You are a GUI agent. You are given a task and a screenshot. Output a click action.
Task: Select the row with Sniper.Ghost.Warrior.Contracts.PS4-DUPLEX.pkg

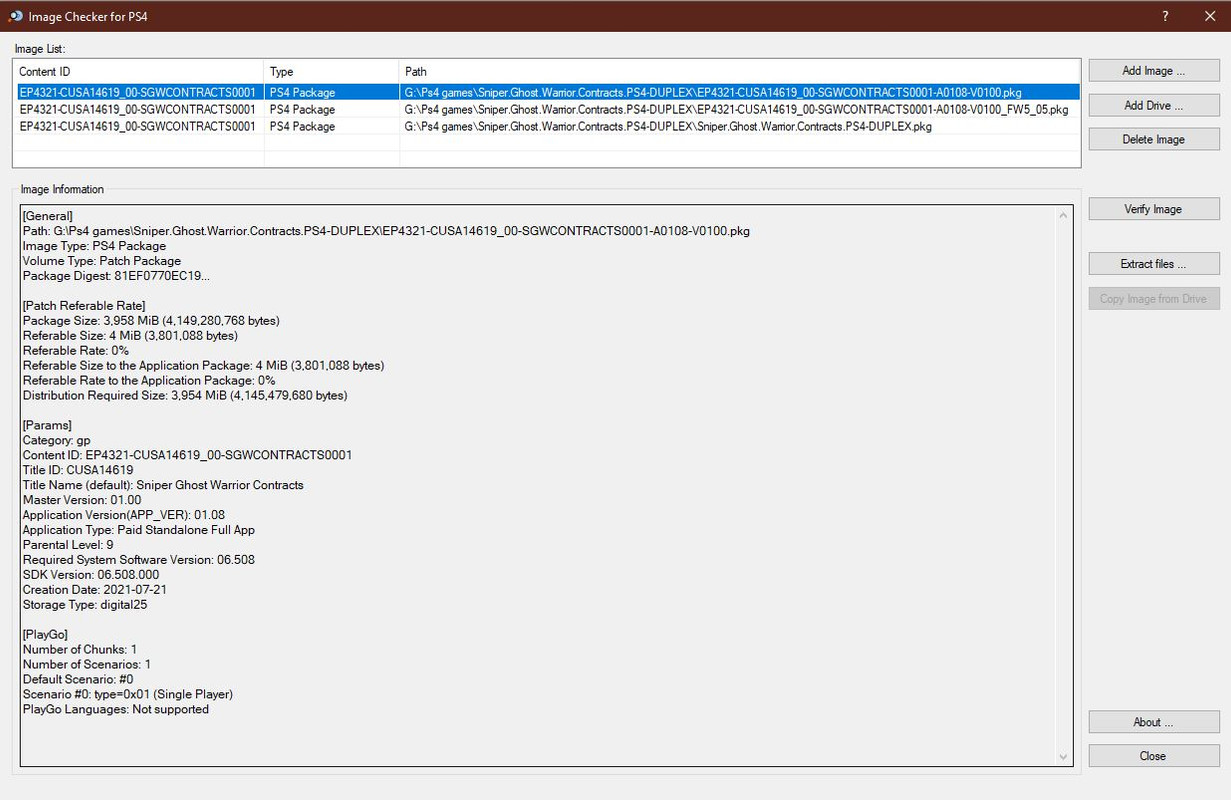(x=547, y=127)
